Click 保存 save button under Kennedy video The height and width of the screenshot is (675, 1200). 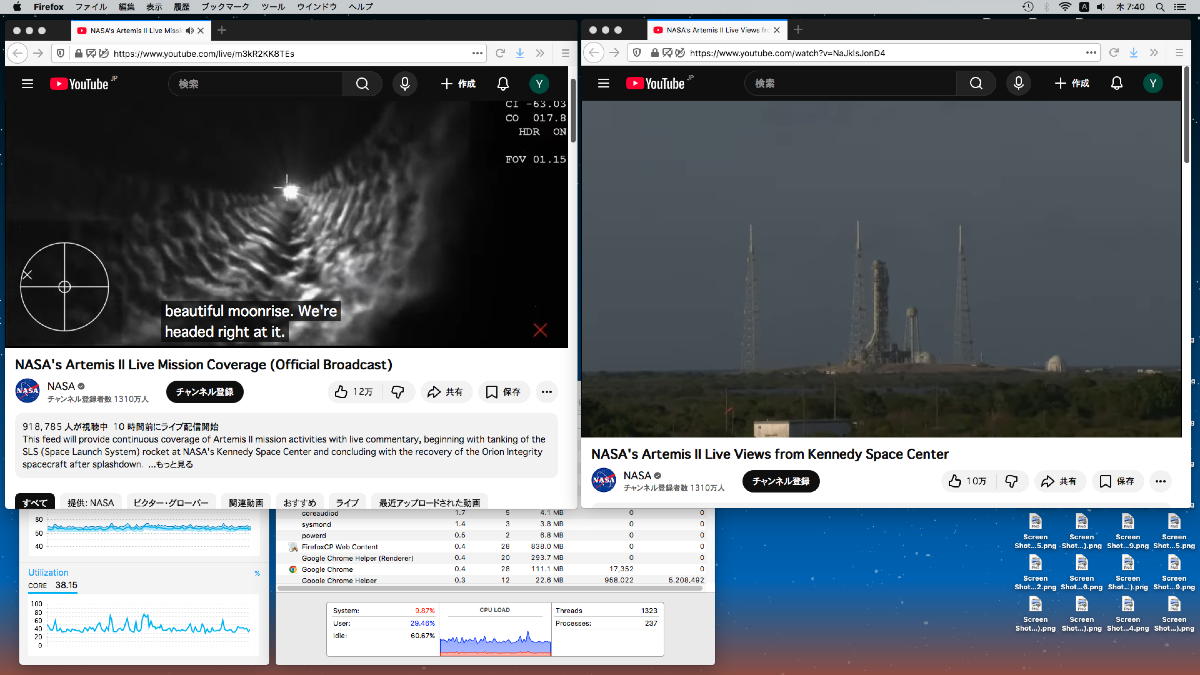pos(1118,481)
